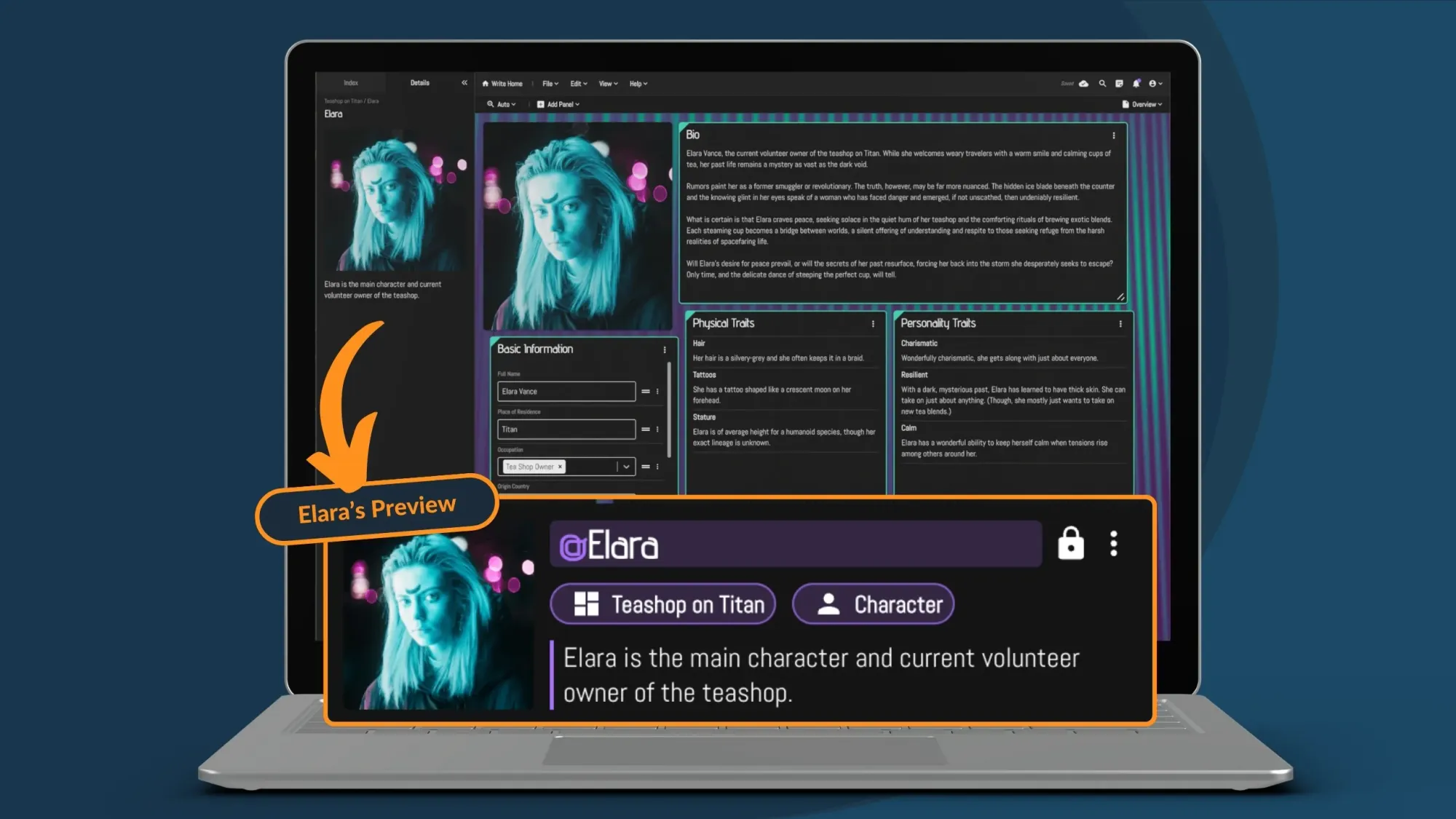1456x819 pixels.
Task: Click the lock icon in Elara preview
Action: [x=1070, y=544]
